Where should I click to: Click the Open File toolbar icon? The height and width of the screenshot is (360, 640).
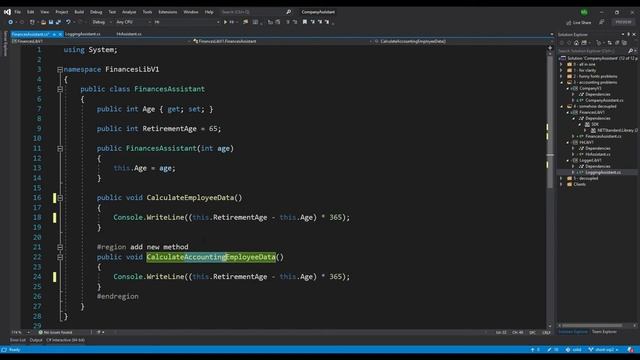coord(43,22)
